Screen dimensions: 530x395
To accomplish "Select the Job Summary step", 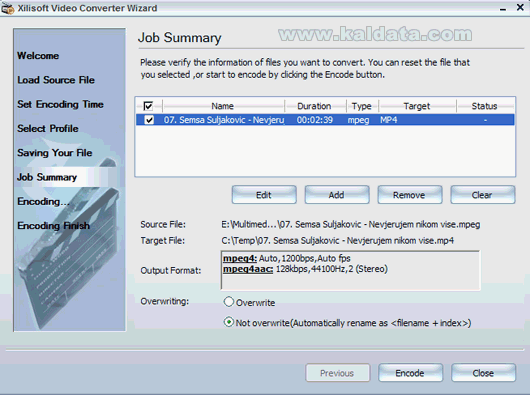I will click(x=47, y=177).
